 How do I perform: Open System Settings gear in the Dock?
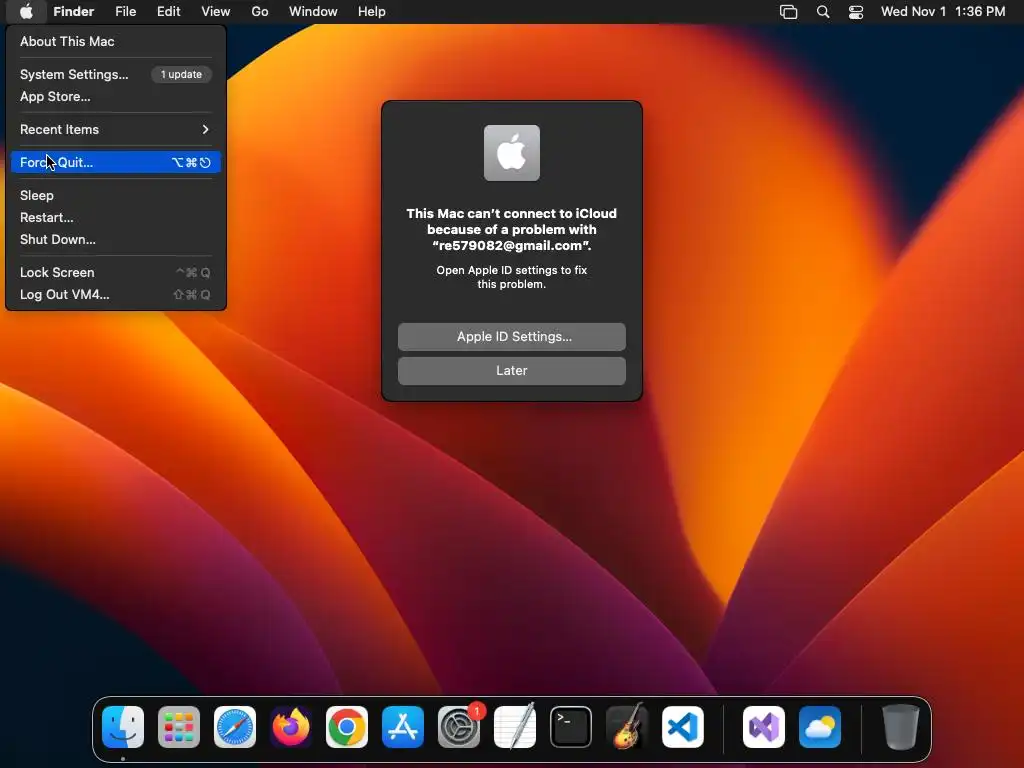(459, 727)
